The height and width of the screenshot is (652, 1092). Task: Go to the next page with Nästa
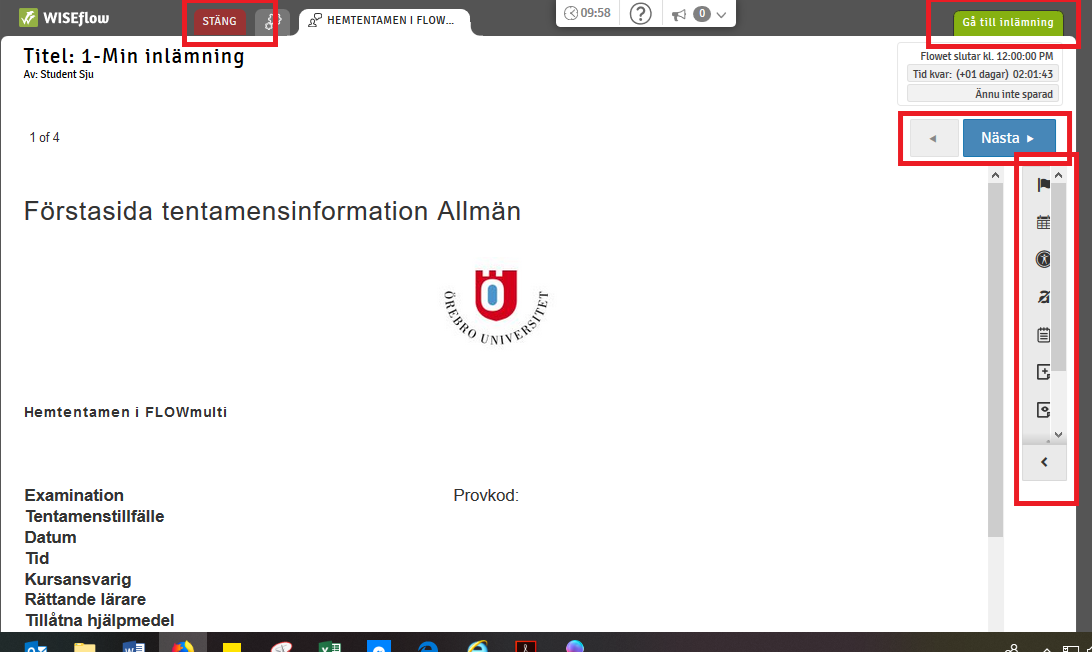coord(1008,138)
